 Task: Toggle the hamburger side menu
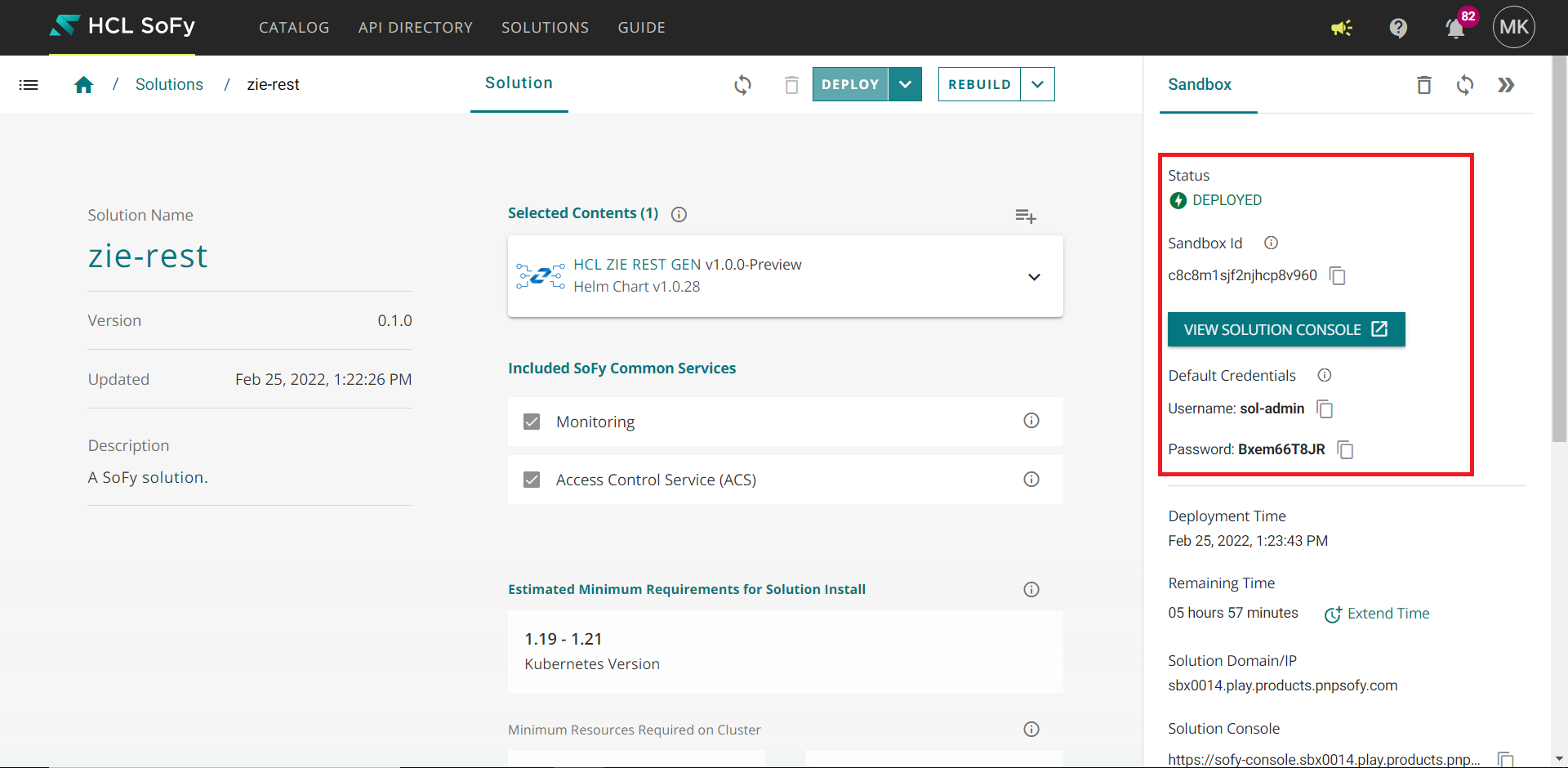[29, 84]
